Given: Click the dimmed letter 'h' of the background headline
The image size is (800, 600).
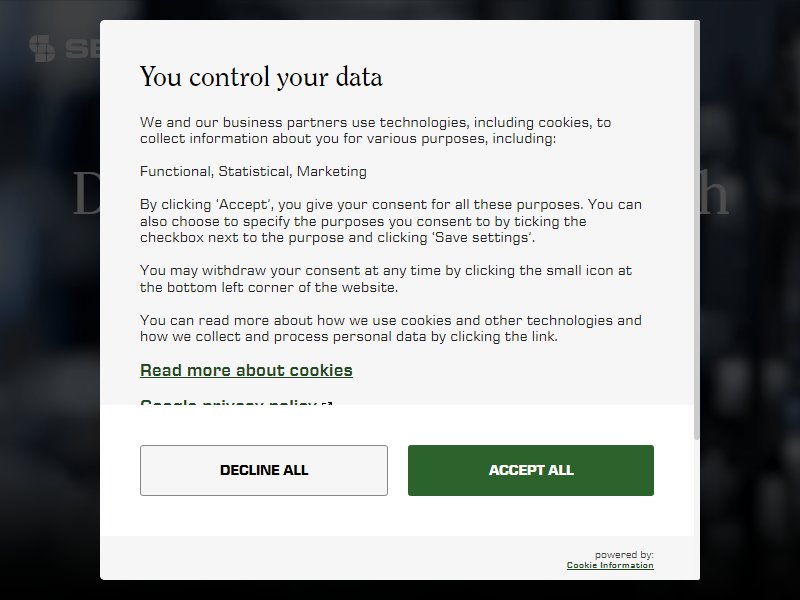Looking at the screenshot, I should click(714, 193).
